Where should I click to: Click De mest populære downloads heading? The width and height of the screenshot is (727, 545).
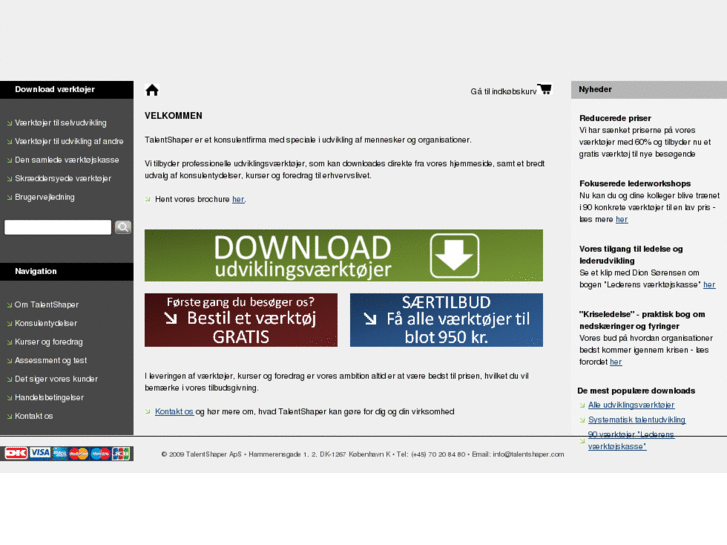[x=636, y=391]
